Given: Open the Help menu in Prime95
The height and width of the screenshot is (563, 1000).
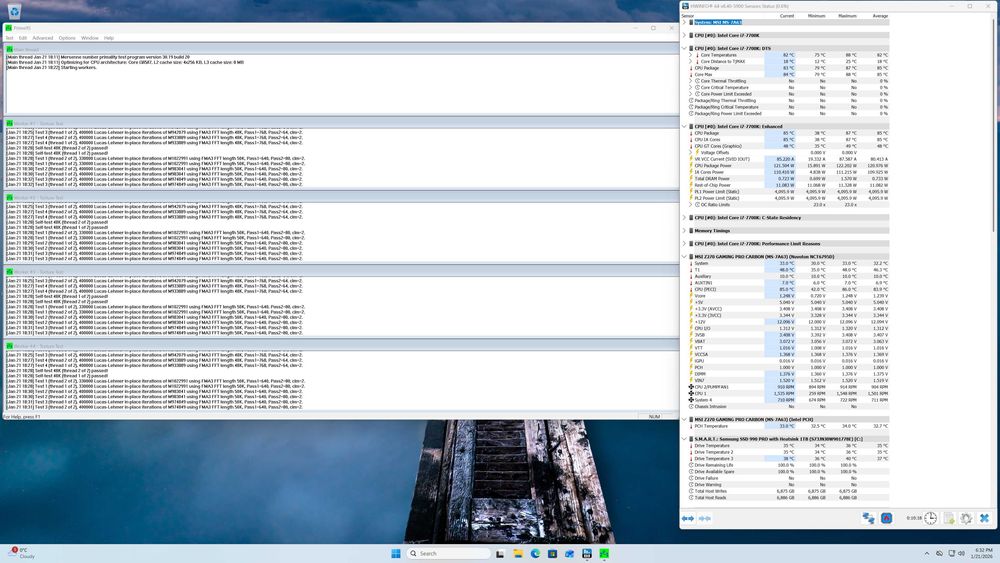Looking at the screenshot, I should click(x=109, y=38).
